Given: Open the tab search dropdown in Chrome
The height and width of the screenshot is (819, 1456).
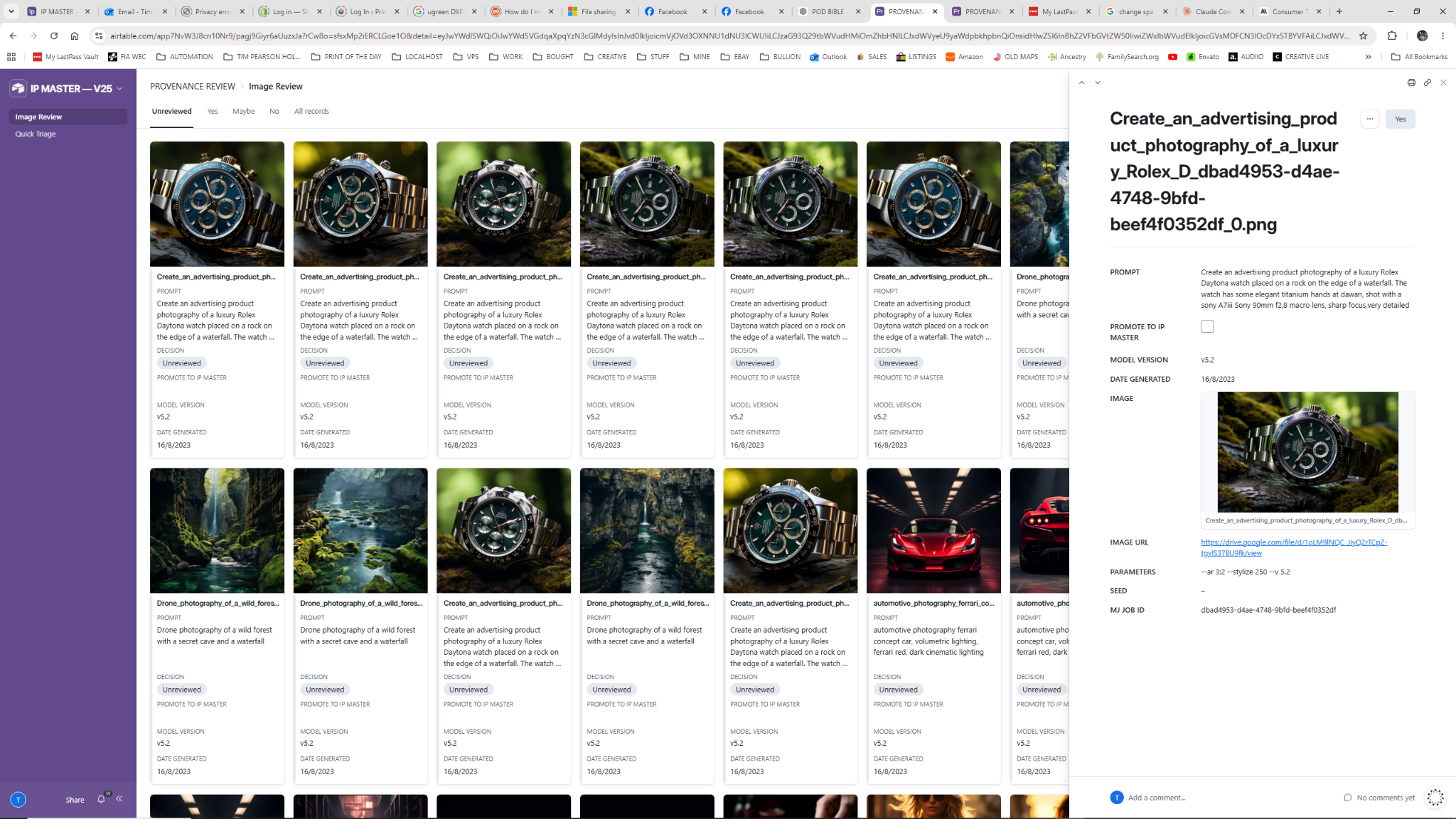Looking at the screenshot, I should pos(11,11).
